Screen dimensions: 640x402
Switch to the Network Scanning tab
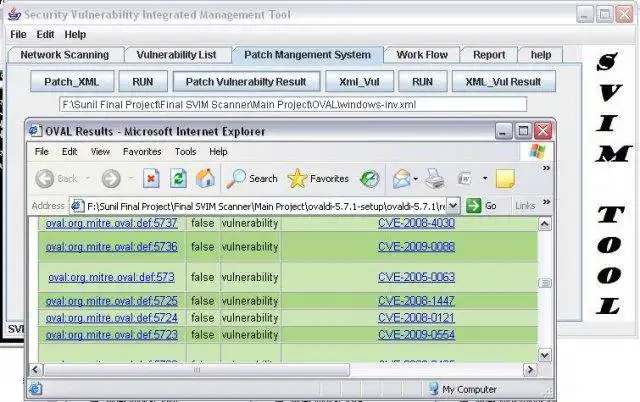pyautogui.click(x=65, y=55)
